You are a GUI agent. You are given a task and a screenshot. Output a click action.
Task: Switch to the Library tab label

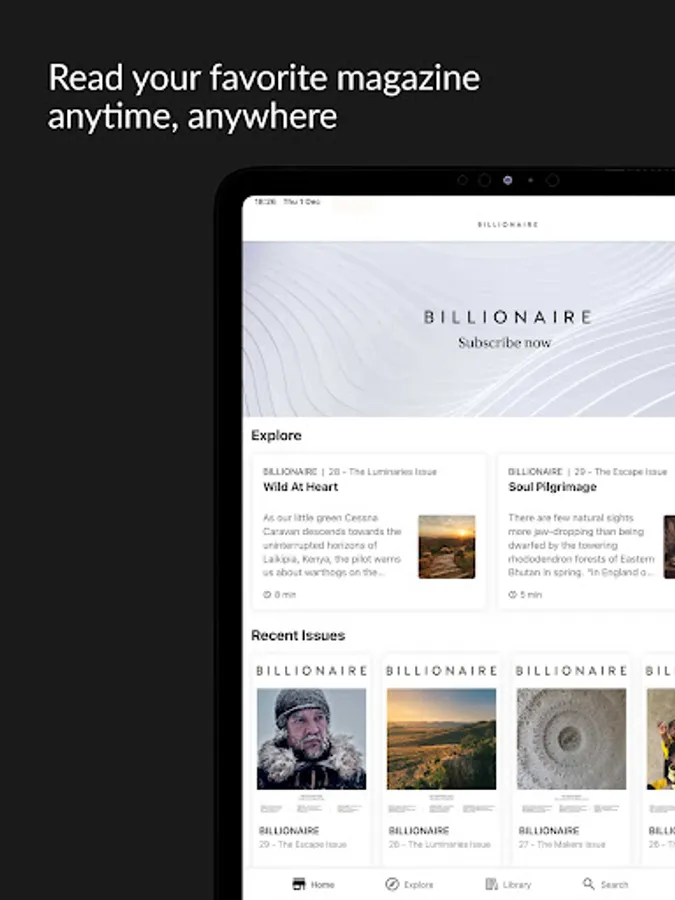tap(517, 885)
